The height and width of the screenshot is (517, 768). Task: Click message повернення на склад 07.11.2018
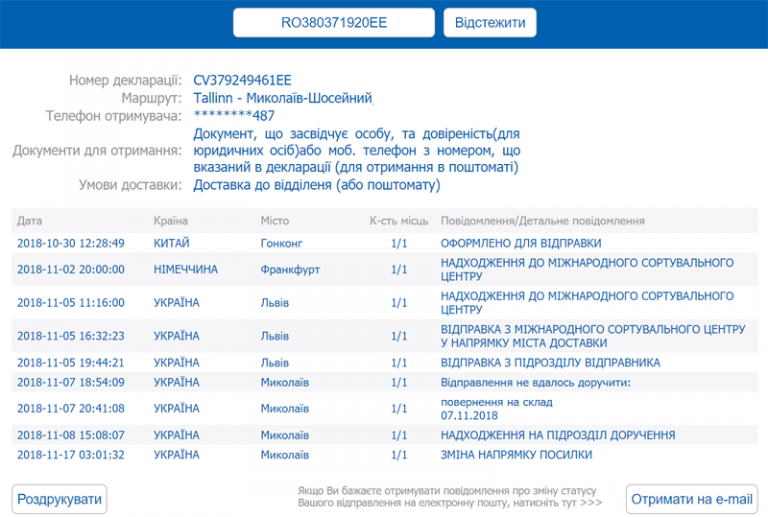click(497, 409)
